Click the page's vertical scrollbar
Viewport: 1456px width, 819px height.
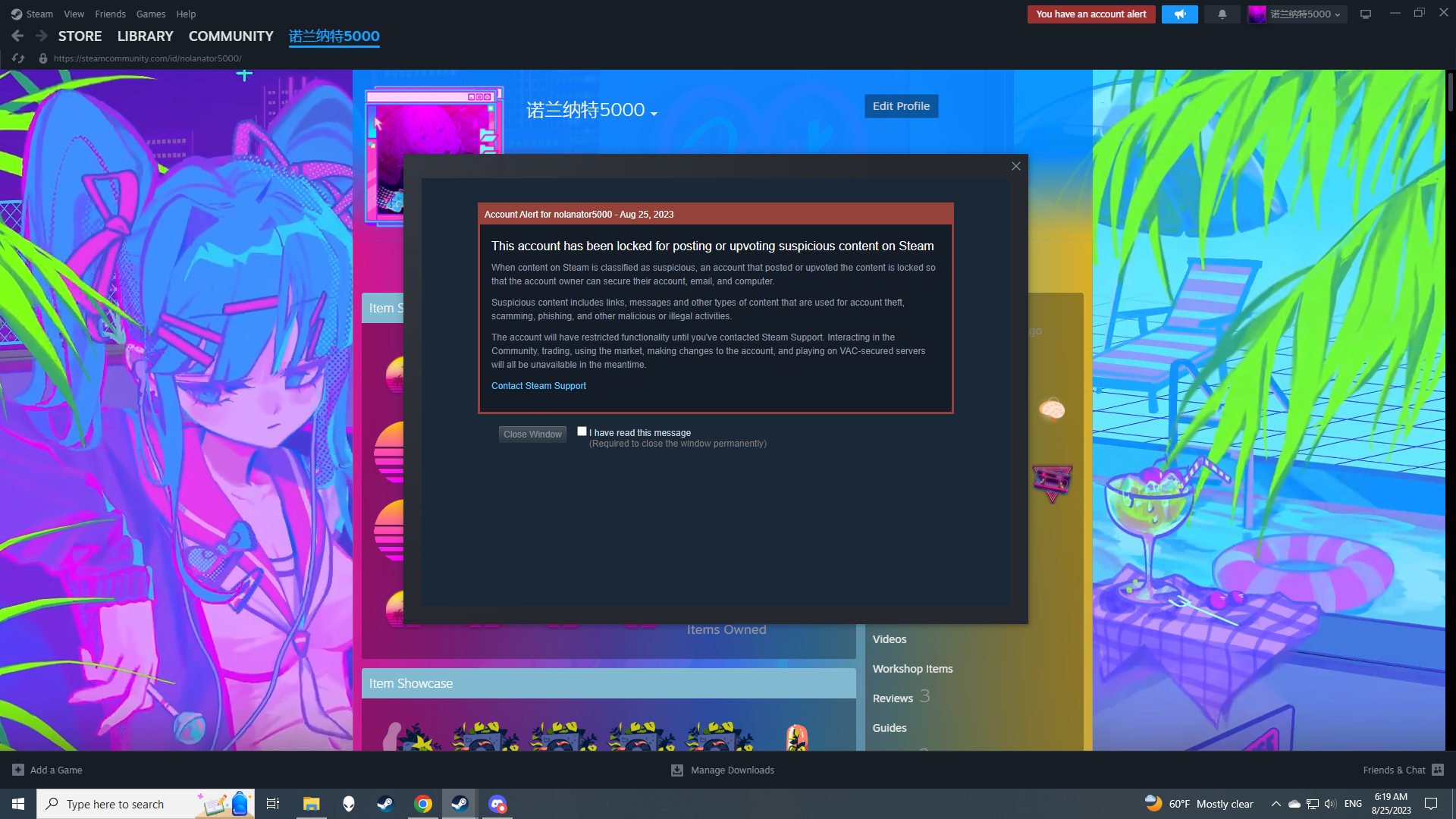click(1450, 93)
